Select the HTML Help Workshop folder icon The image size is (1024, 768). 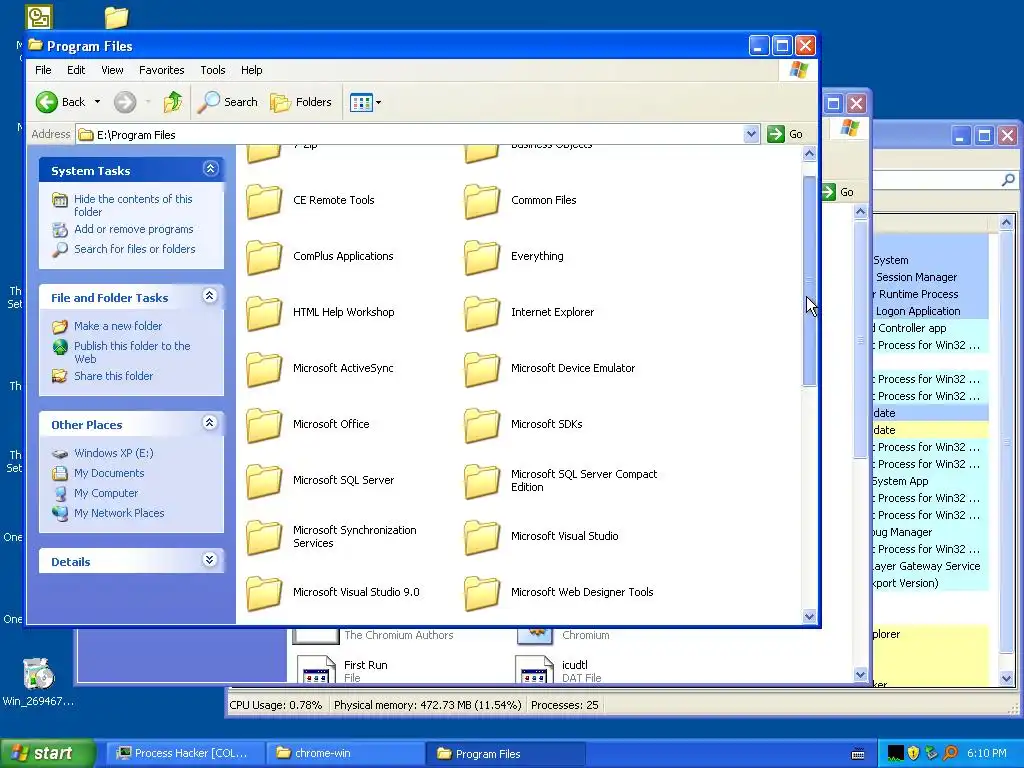tap(264, 313)
